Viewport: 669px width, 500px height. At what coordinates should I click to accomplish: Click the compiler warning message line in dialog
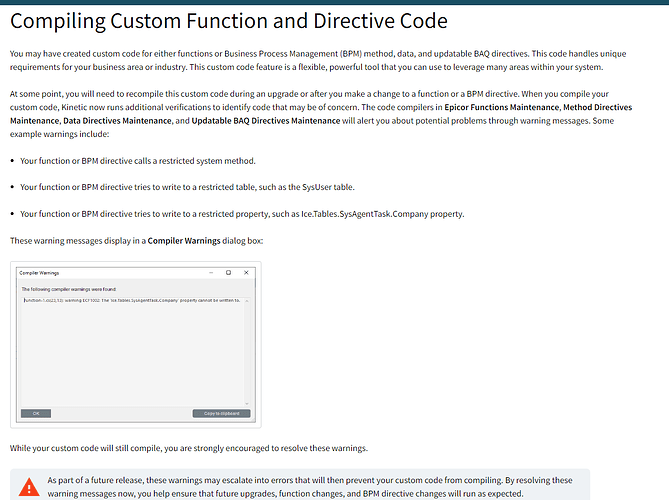132,300
